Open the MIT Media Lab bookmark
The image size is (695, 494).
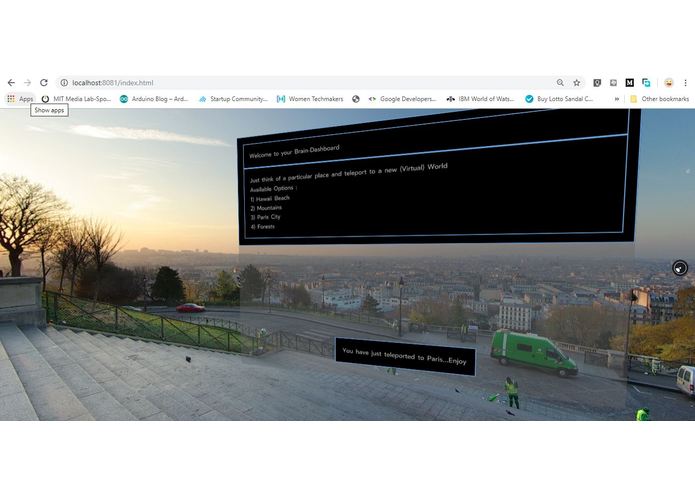pos(76,99)
